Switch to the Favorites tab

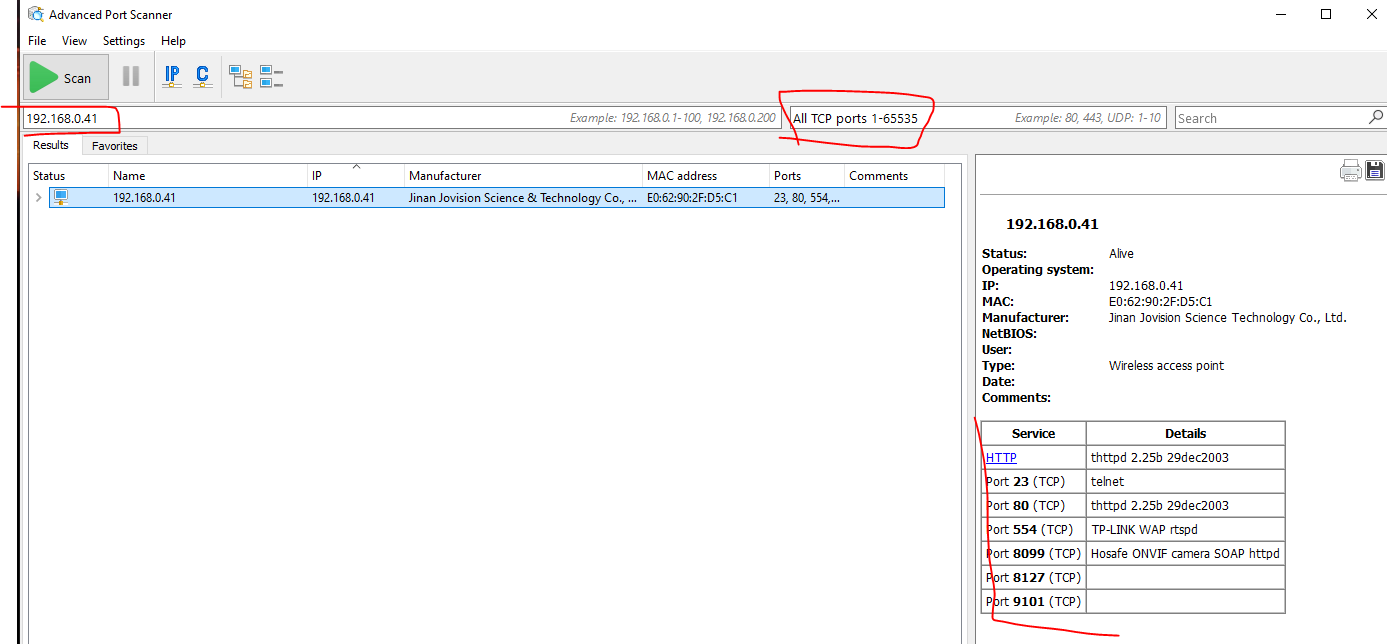click(x=114, y=146)
